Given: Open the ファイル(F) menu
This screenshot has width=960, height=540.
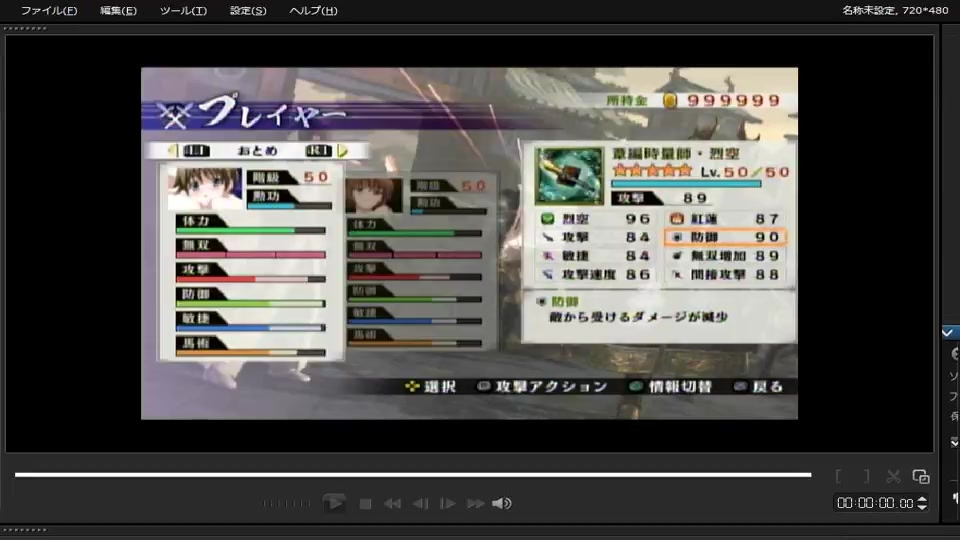Looking at the screenshot, I should pos(49,10).
